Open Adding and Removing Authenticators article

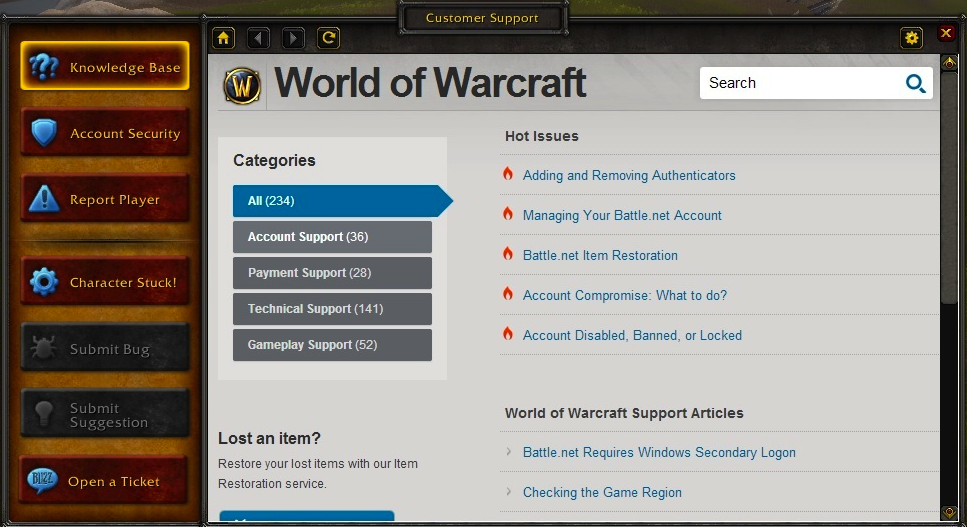(629, 176)
